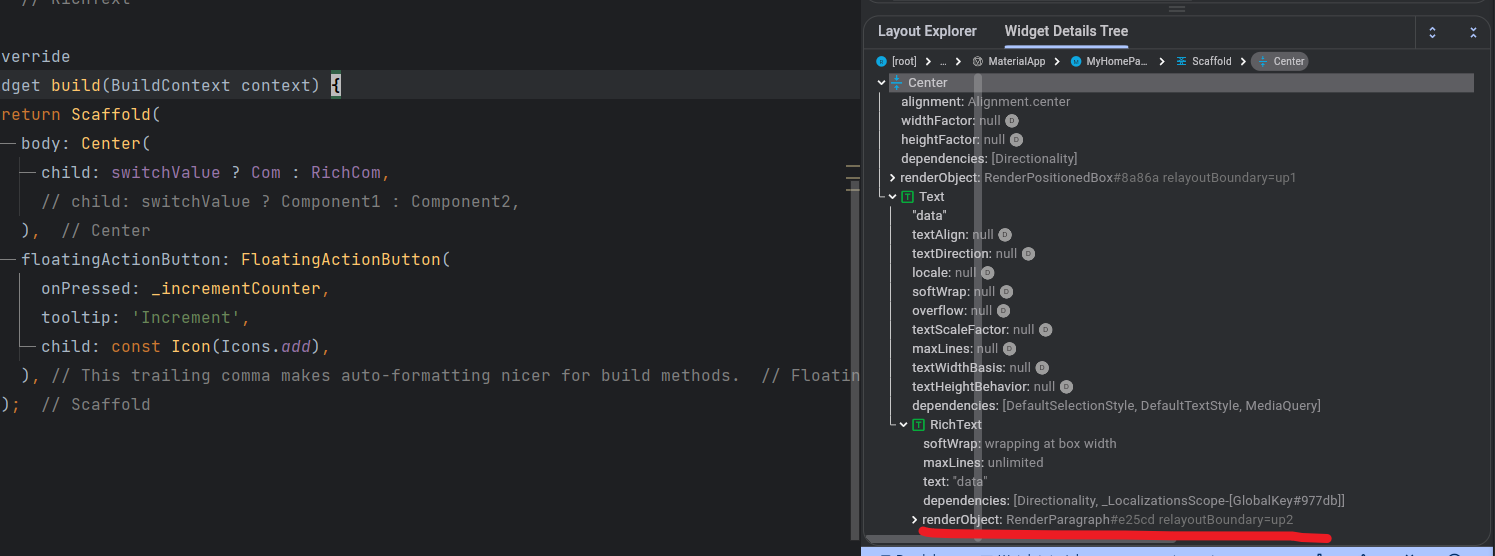
Task: Click _incrementCounter in the onPressed line
Action: coord(236,289)
